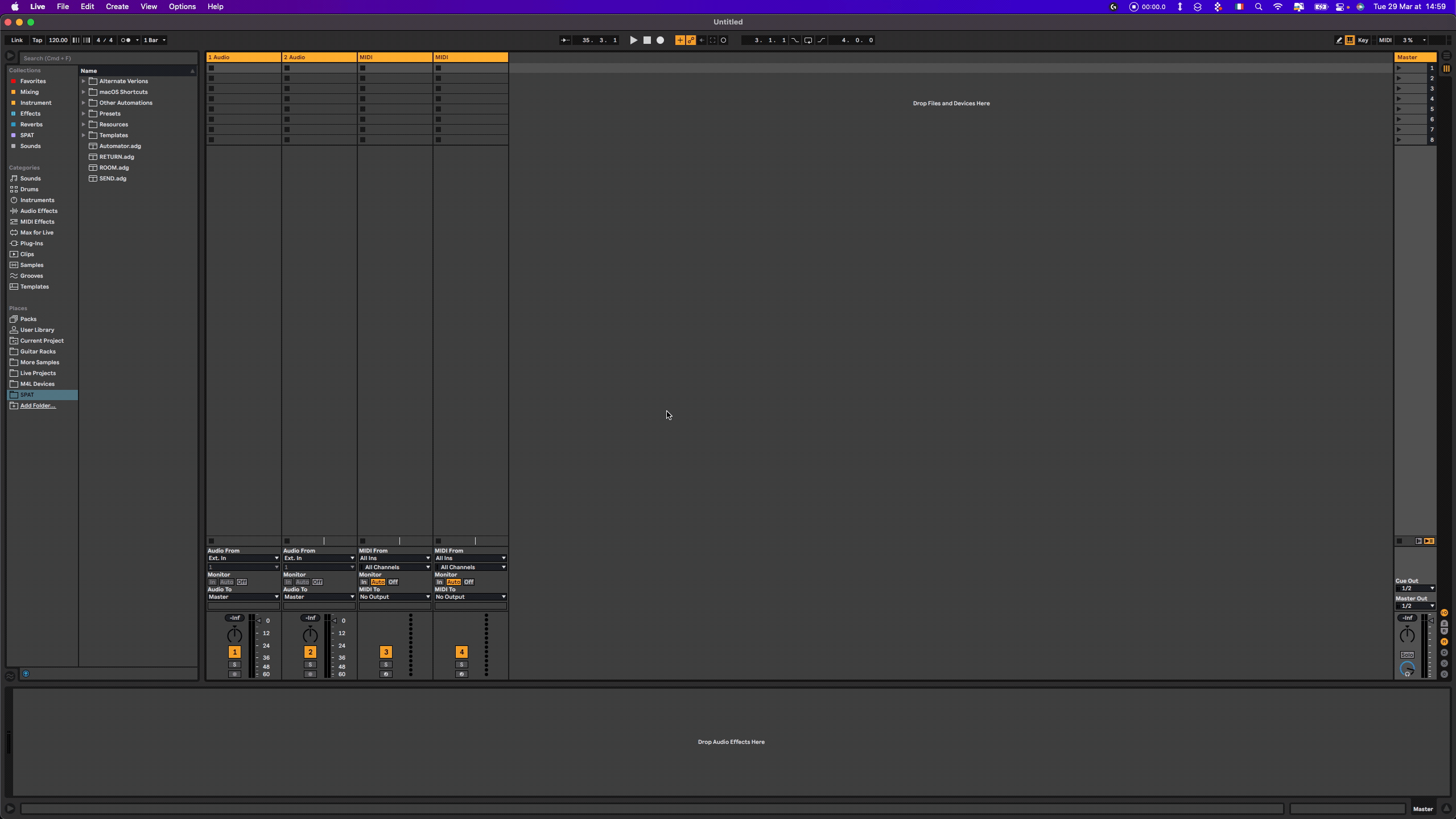Launch Master scene 1

pyautogui.click(x=1399, y=68)
